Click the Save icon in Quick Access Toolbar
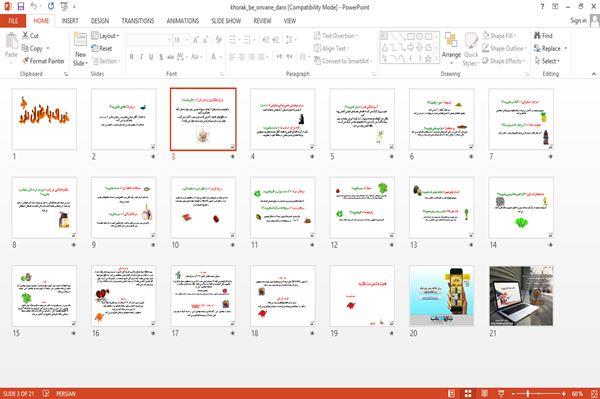The height and width of the screenshot is (399, 600). (21, 6)
